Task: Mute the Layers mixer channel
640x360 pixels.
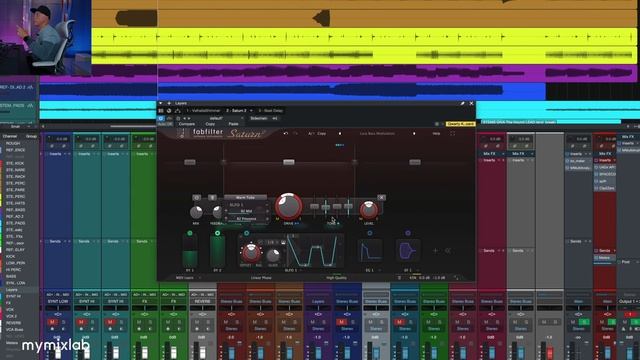Action: 313,322
